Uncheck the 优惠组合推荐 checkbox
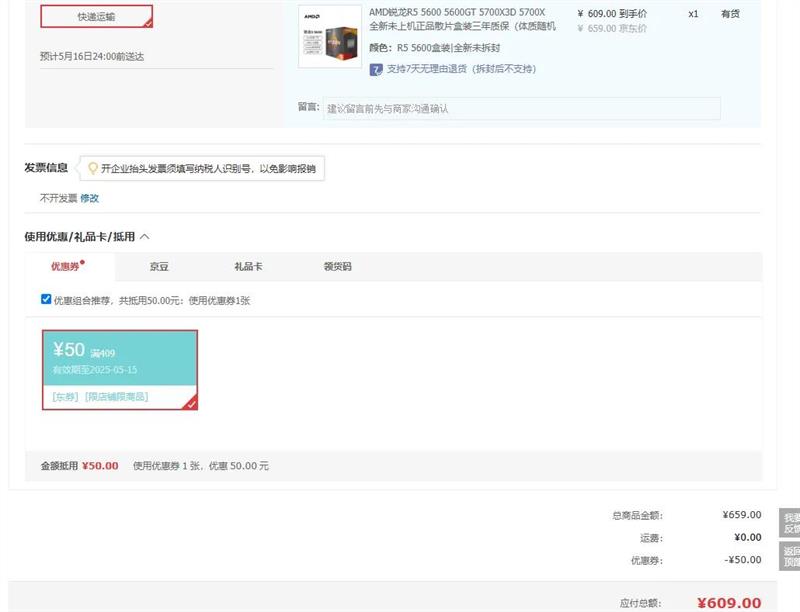The width and height of the screenshot is (800, 612). tap(46, 299)
